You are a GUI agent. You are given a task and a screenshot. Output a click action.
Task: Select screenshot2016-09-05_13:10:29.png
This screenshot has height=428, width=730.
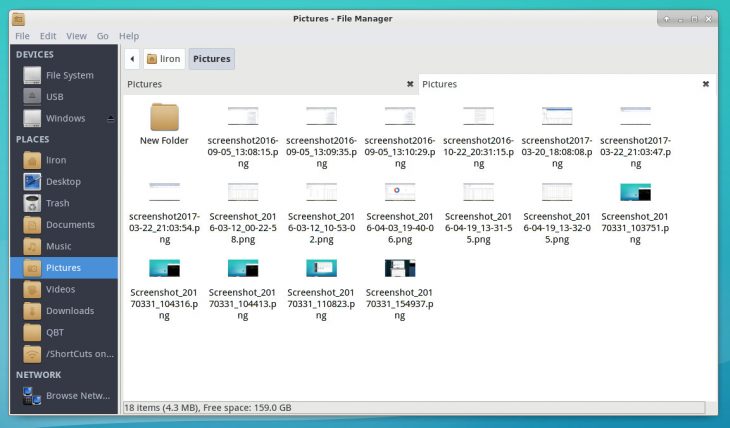[400, 137]
